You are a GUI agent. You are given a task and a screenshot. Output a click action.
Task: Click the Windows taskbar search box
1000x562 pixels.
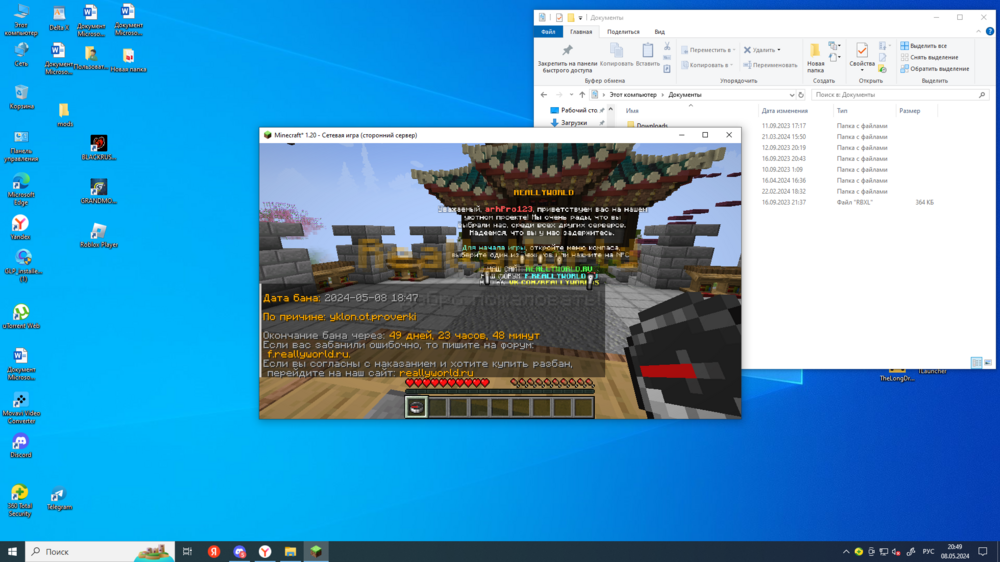click(x=100, y=552)
